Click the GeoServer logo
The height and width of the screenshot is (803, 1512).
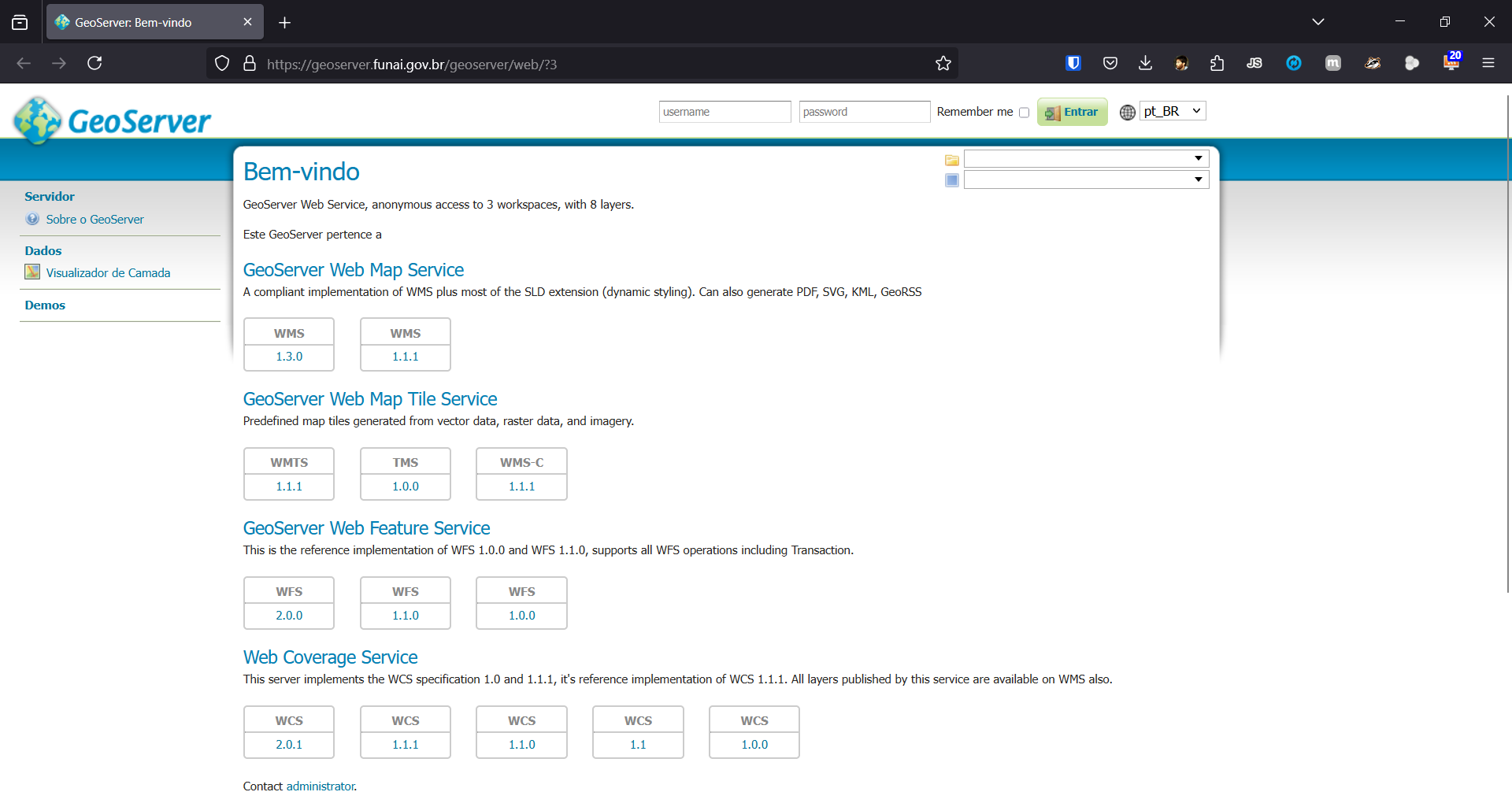click(112, 120)
